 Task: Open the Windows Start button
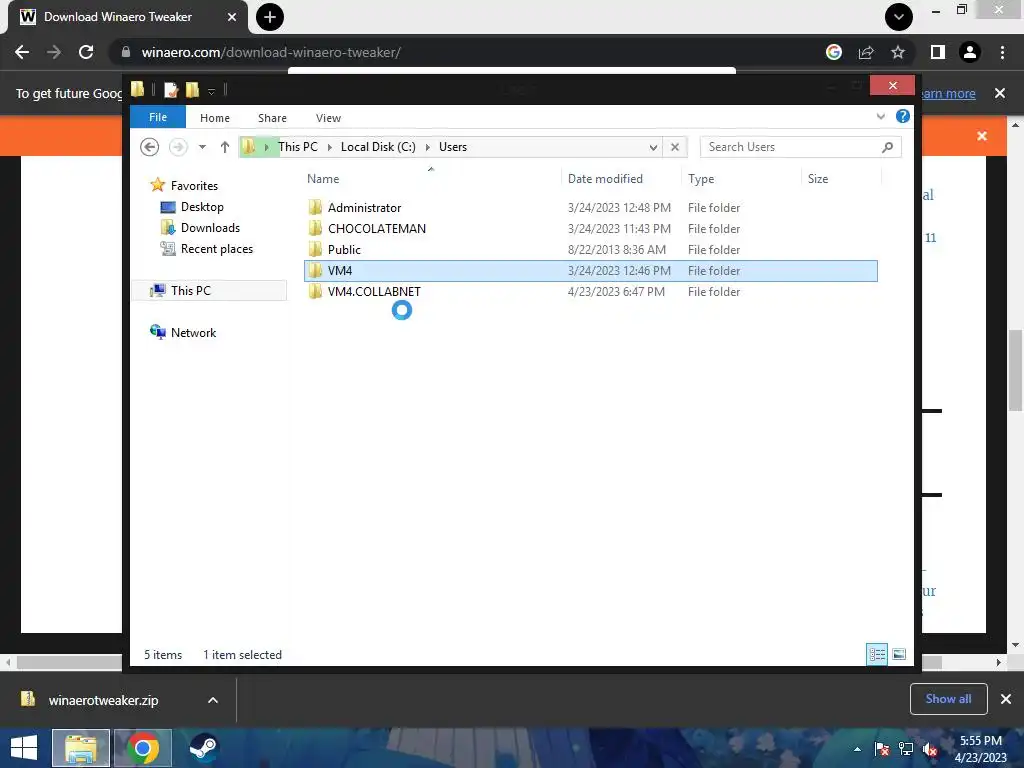coord(24,748)
